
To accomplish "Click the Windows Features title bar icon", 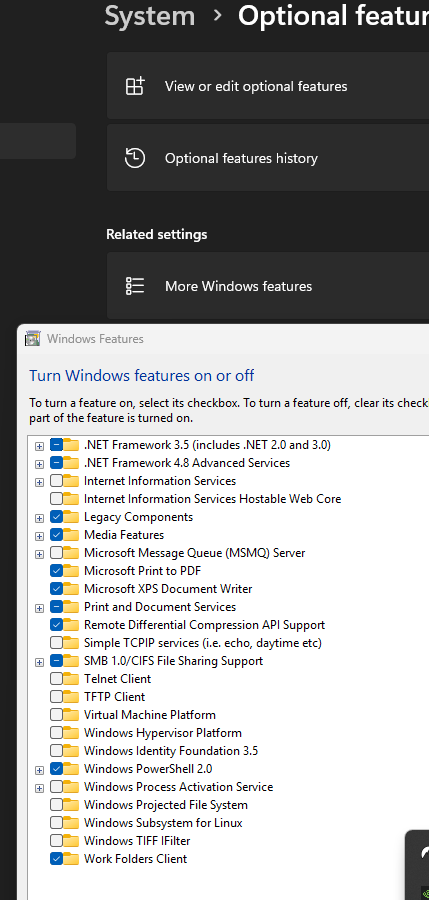I will coord(33,339).
